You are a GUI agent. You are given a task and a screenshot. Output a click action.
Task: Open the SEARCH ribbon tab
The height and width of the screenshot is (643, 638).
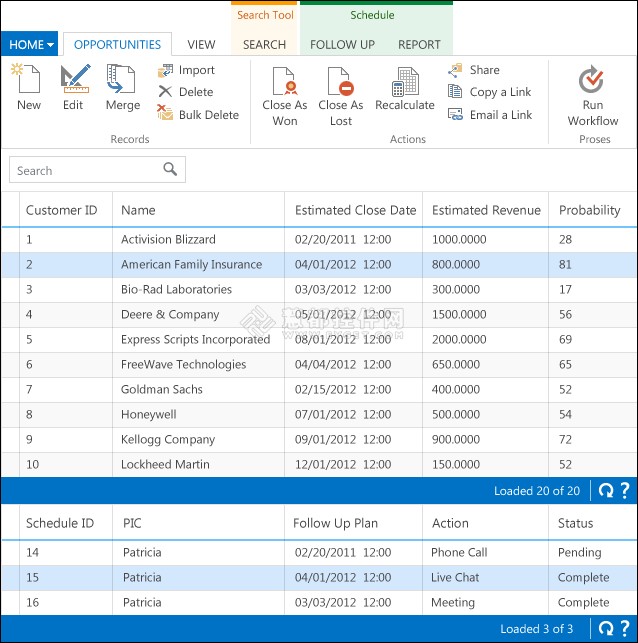(x=264, y=44)
